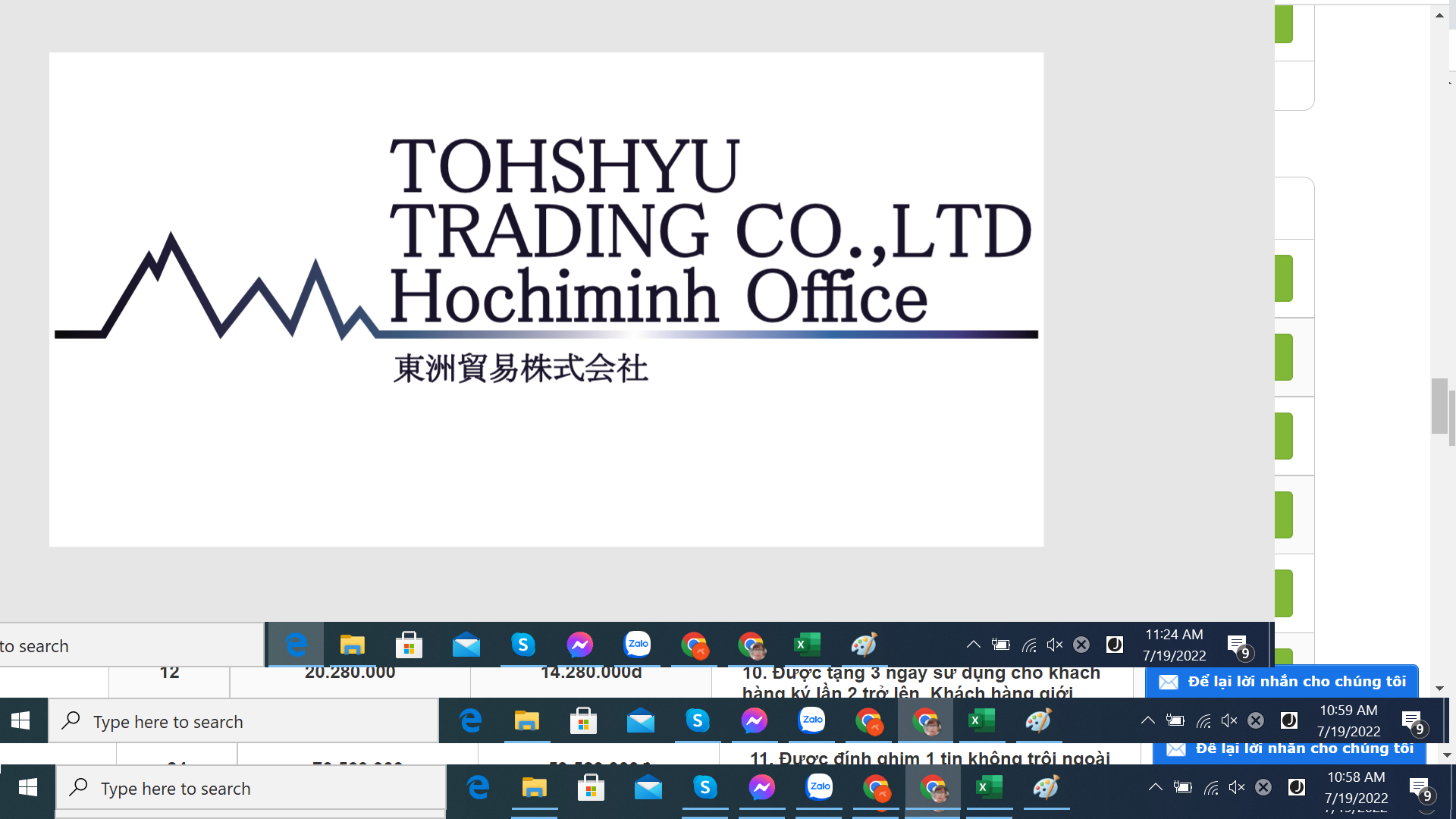The height and width of the screenshot is (819, 1456).
Task: Click the Start button in the 10:58 AM taskbar
Action: click(x=28, y=788)
